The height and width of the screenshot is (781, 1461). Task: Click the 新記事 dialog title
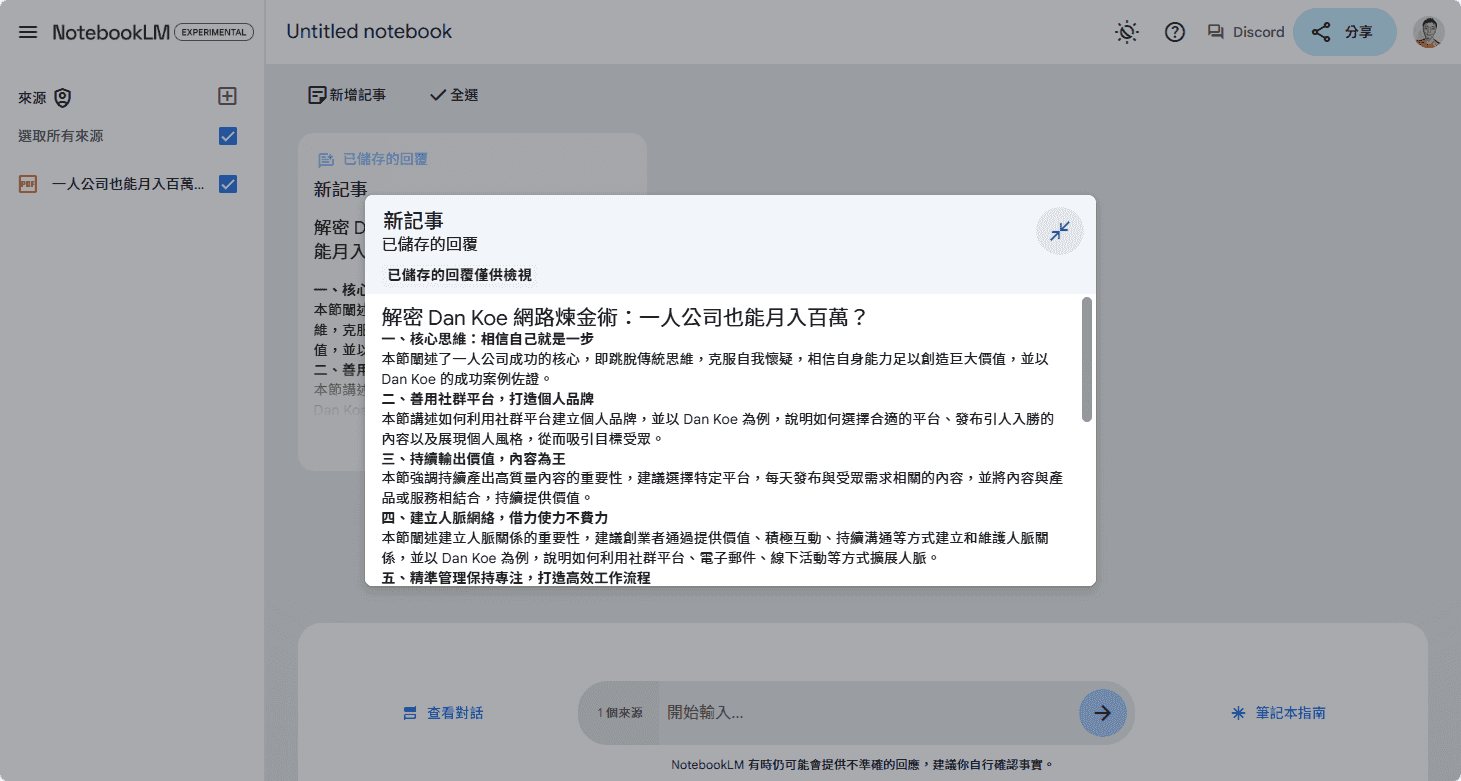point(413,221)
